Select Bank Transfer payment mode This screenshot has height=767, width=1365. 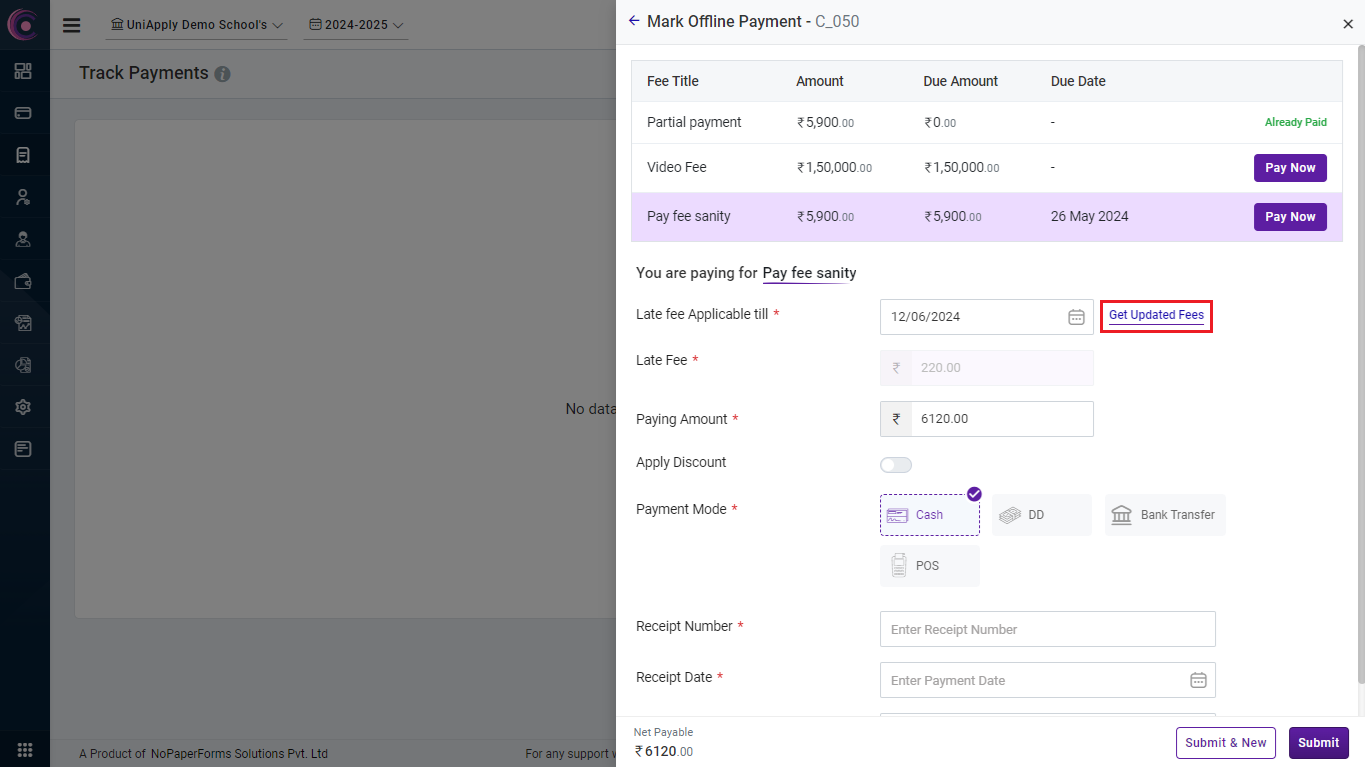point(1164,515)
